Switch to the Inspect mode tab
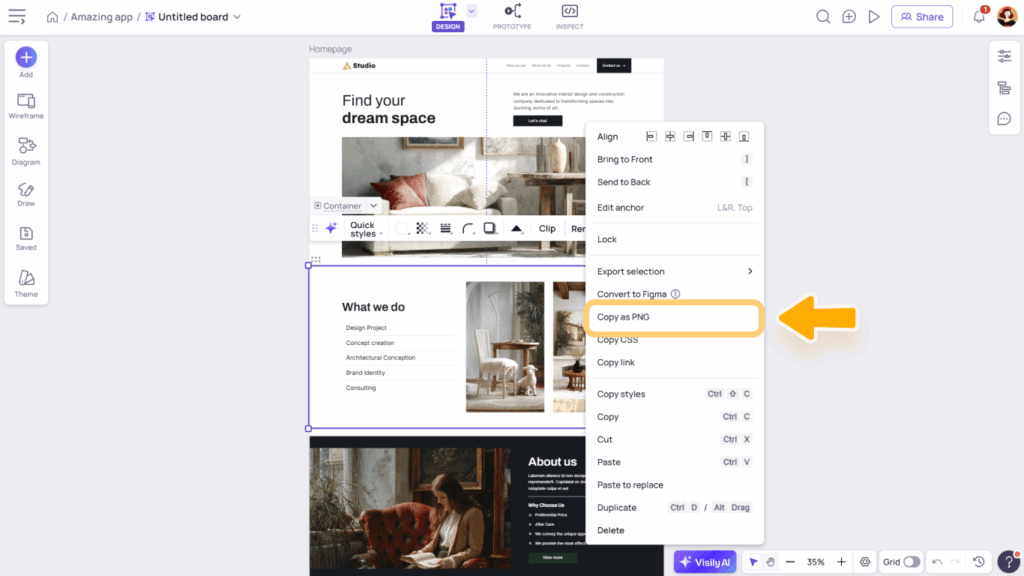Image resolution: width=1024 pixels, height=576 pixels. point(569,16)
